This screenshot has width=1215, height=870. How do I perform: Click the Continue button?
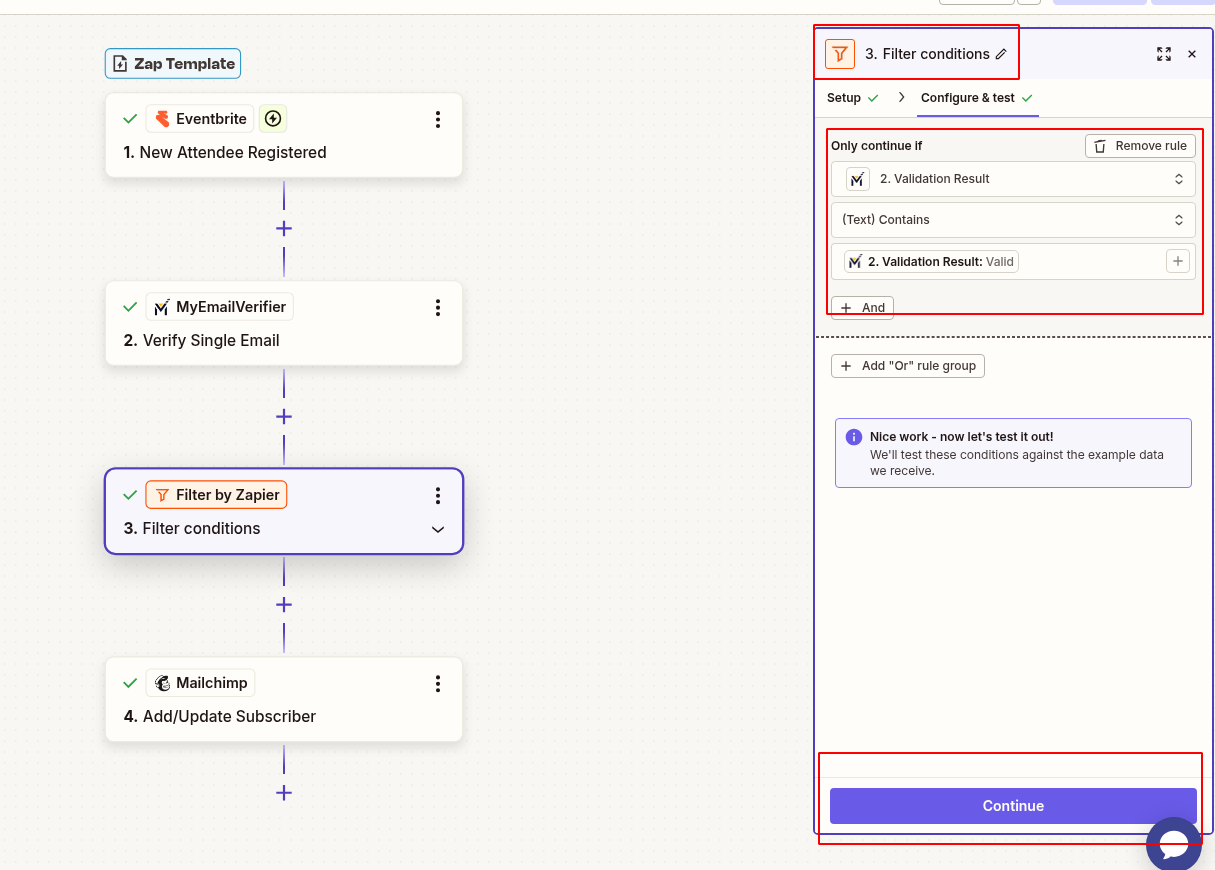pos(1012,805)
